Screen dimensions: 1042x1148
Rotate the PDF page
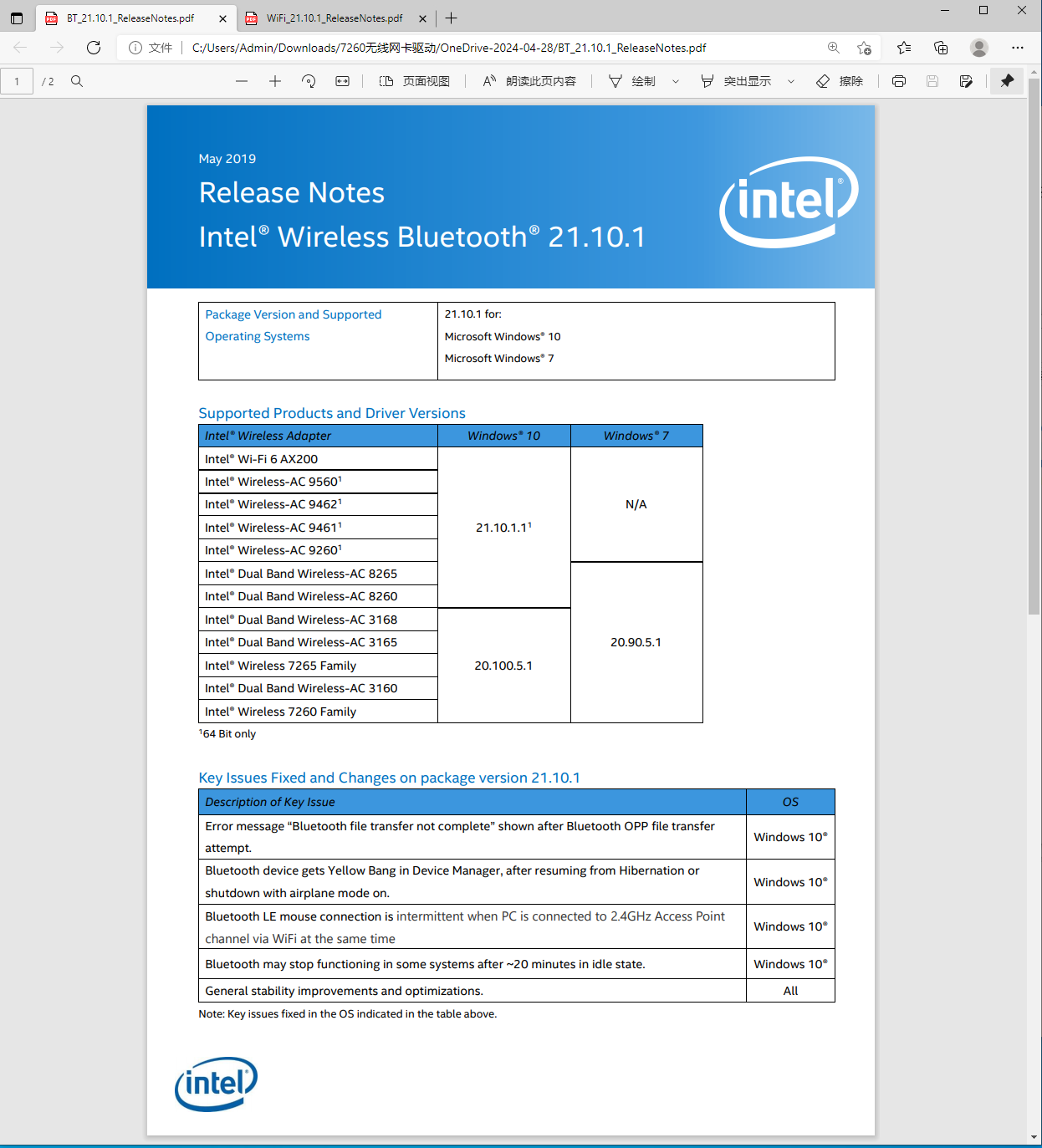[x=309, y=81]
